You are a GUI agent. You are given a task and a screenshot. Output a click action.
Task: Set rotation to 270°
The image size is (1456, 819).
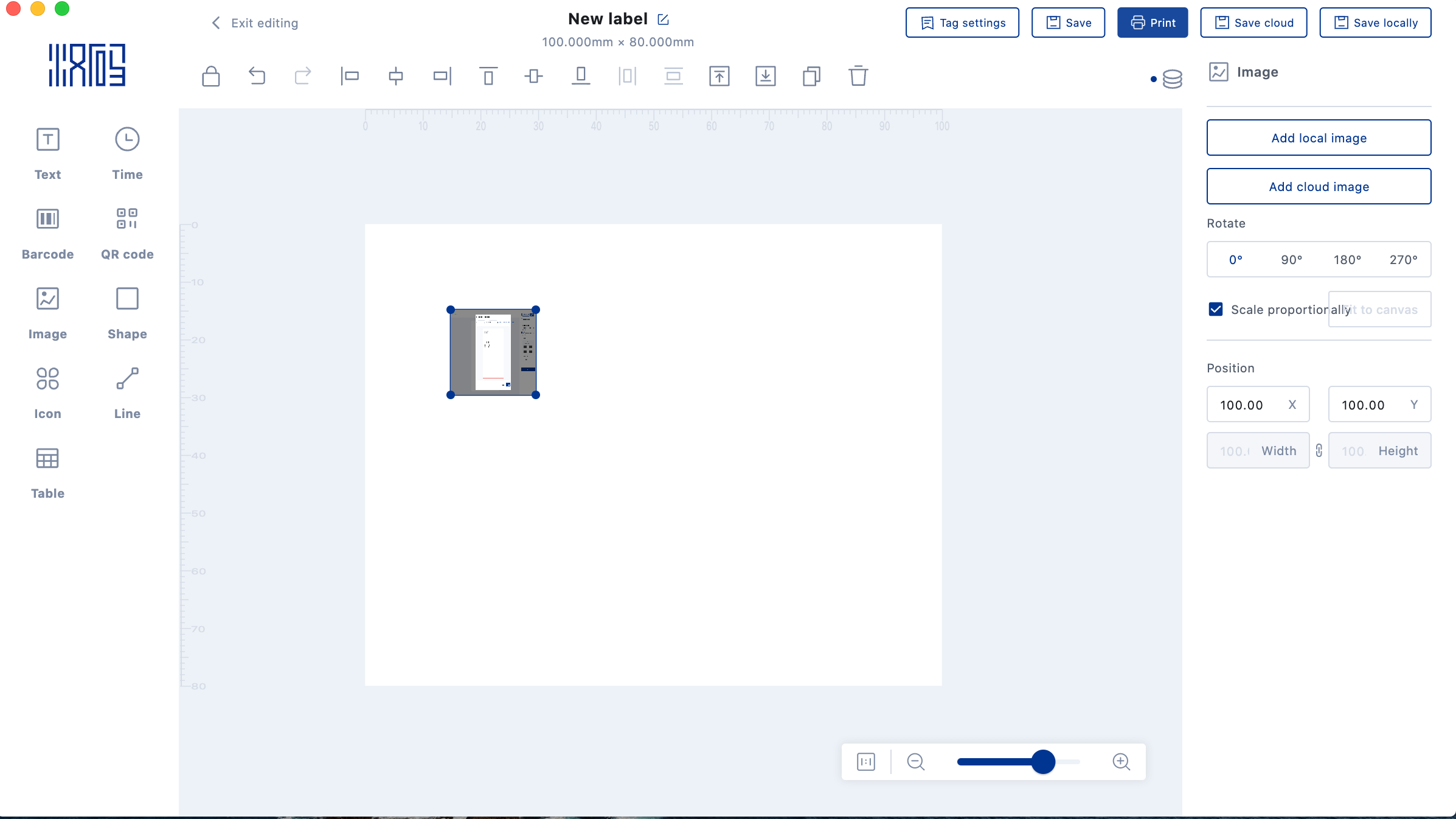tap(1403, 260)
